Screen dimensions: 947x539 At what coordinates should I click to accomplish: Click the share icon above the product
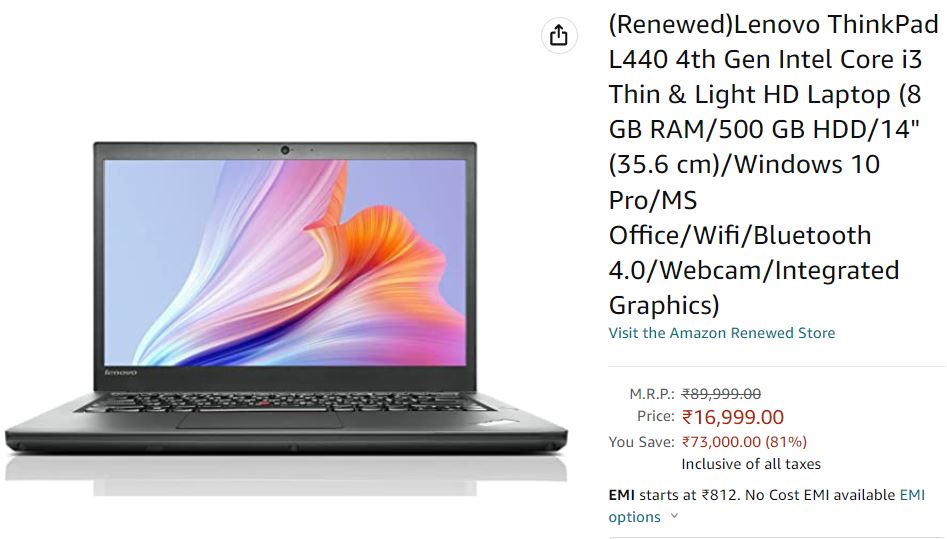pyautogui.click(x=559, y=36)
